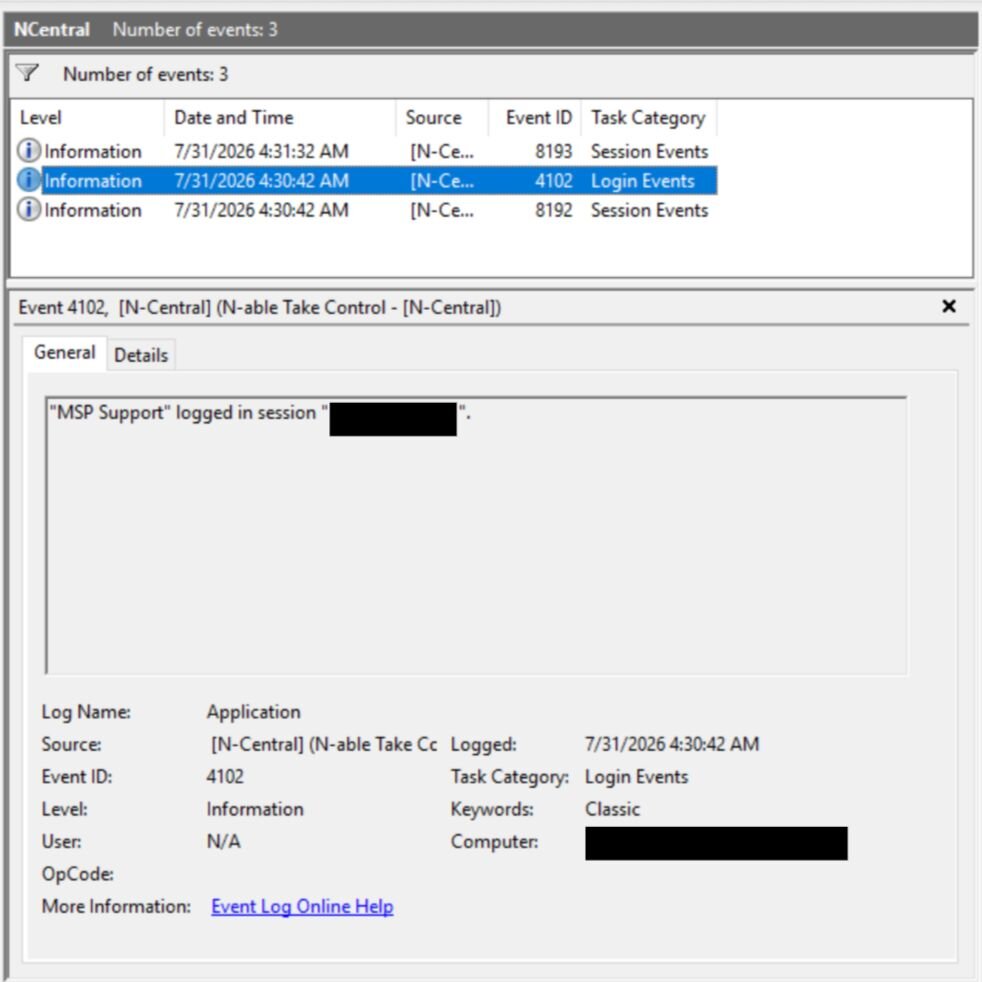Click the N/A user value

223,841
